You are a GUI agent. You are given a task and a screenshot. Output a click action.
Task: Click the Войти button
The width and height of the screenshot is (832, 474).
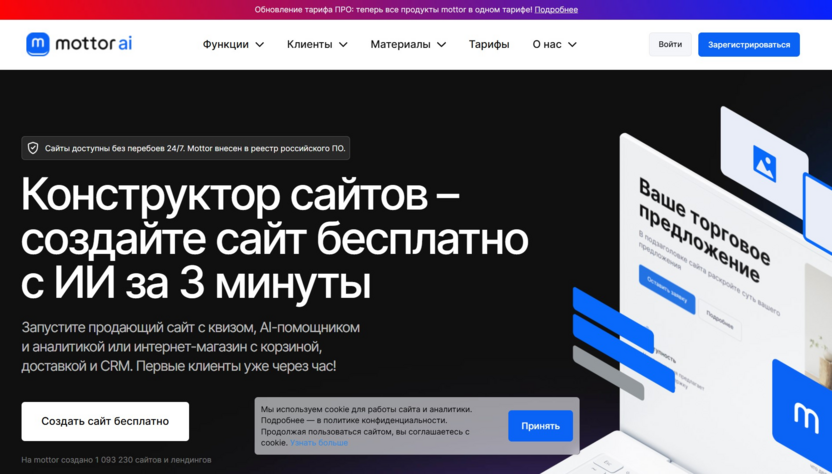coord(670,45)
